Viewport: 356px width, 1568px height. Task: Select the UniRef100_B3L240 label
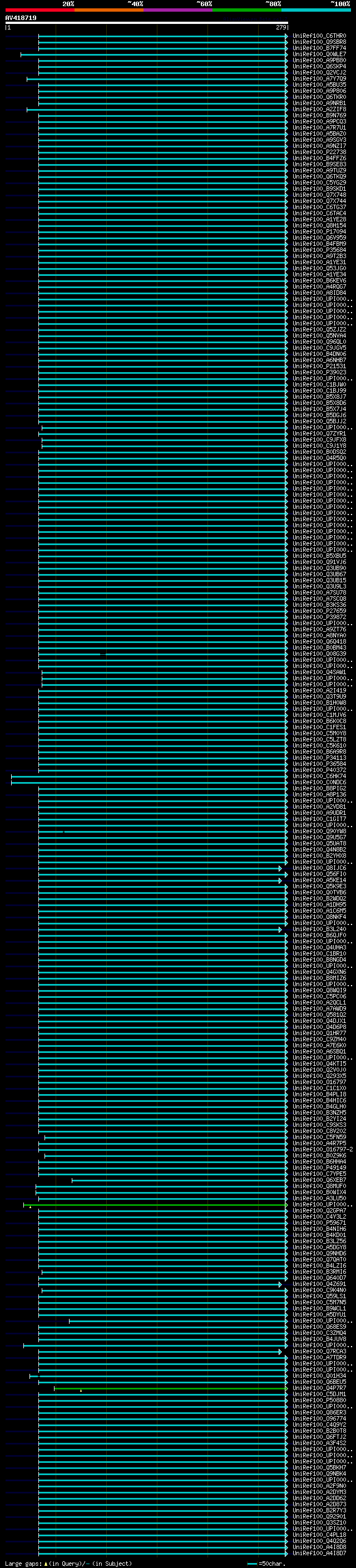click(319, 929)
